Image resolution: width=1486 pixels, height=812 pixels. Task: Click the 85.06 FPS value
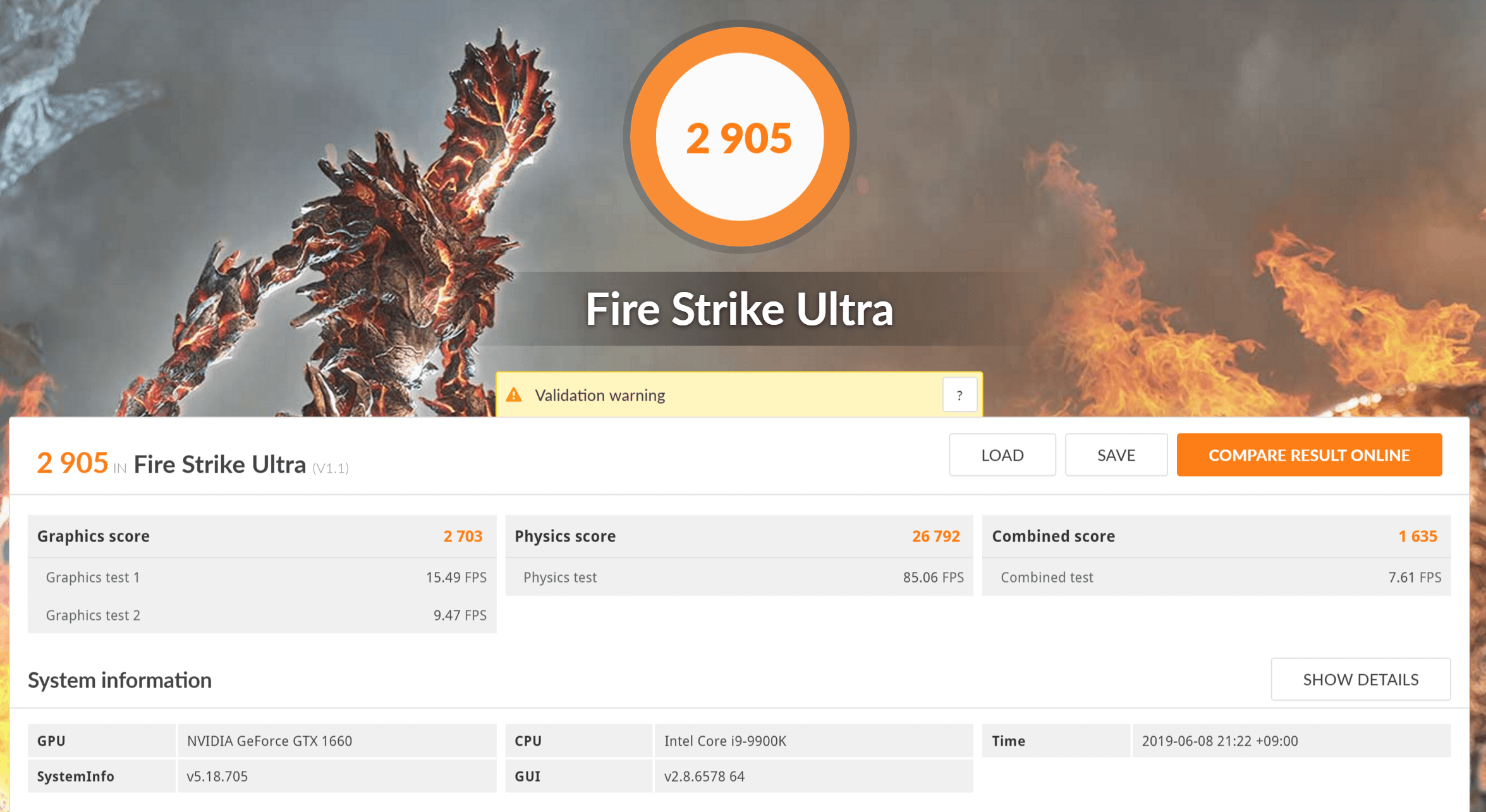[933, 577]
